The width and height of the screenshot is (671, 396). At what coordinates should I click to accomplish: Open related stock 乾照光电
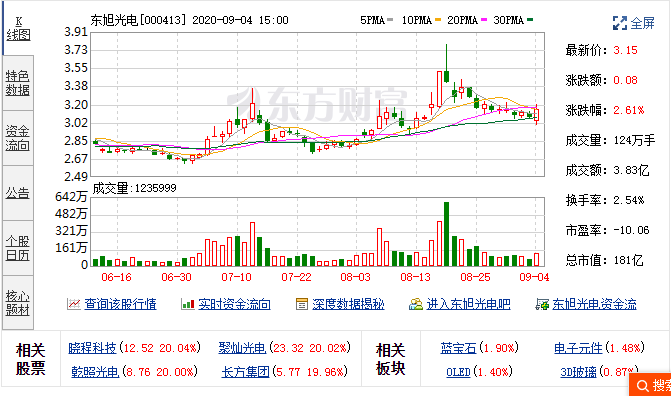click(x=95, y=372)
